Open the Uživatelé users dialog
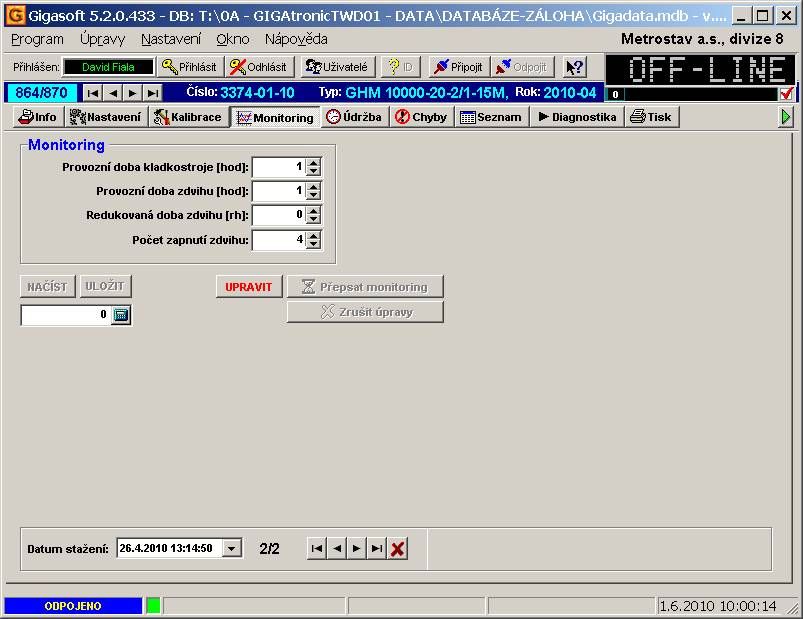The height and width of the screenshot is (619, 803). click(336, 67)
